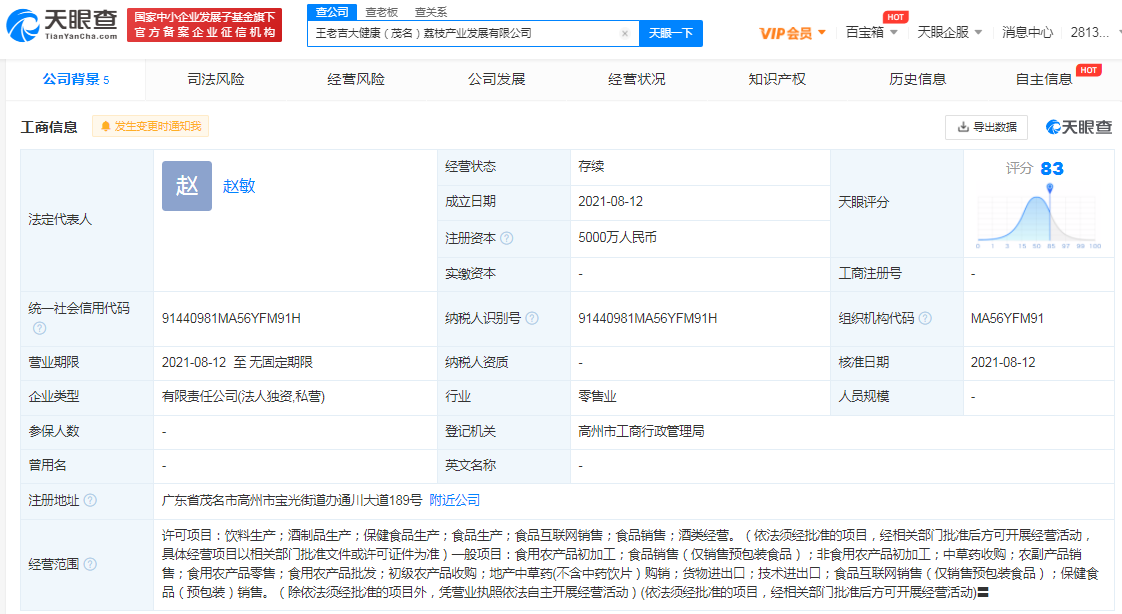The image size is (1122, 614).
Task: Click the TianYanCha watermark logo beside export button
Action: (x=1079, y=127)
